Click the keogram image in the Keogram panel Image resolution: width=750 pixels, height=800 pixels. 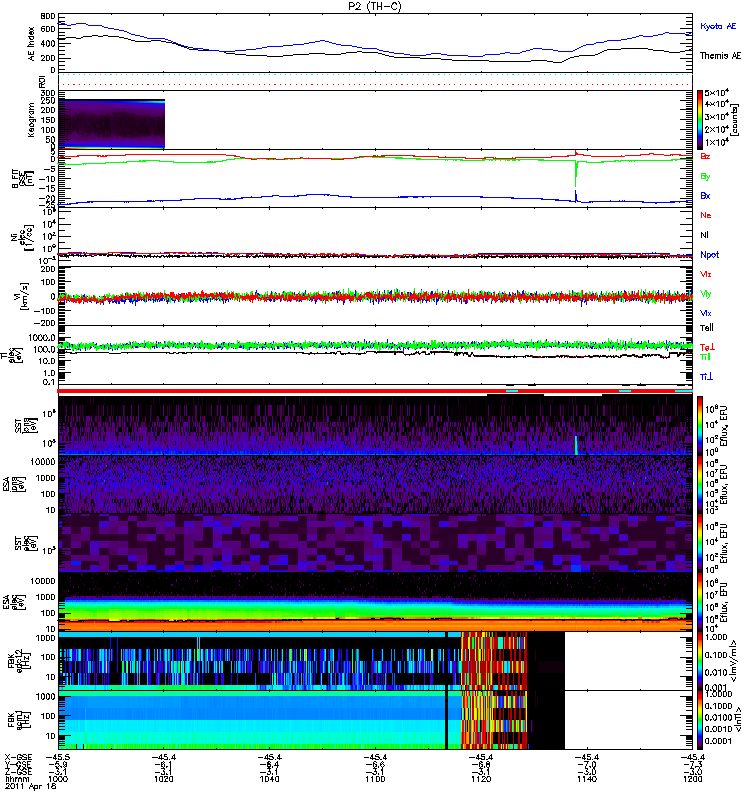(x=112, y=124)
